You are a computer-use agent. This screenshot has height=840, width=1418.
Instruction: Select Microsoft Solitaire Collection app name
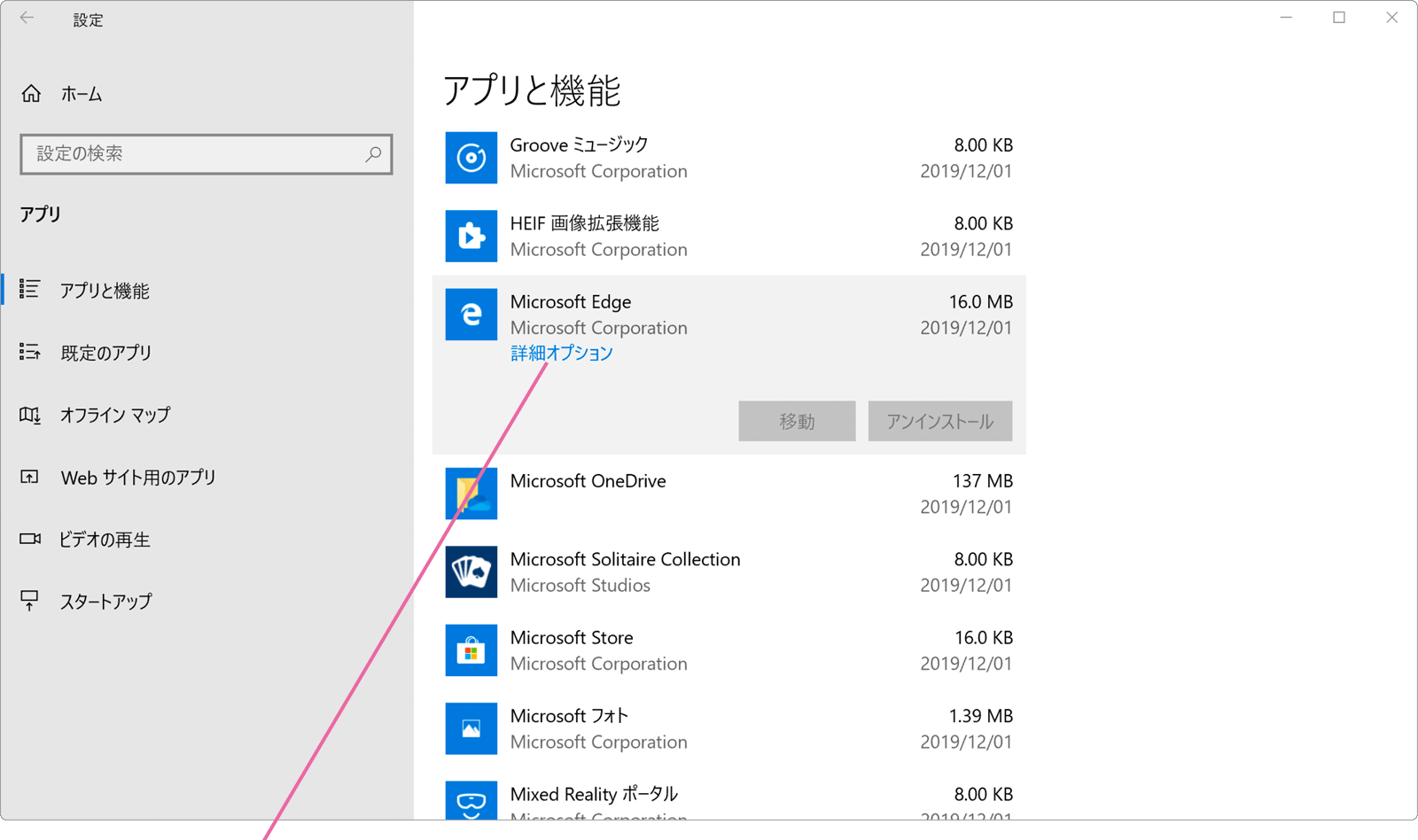click(x=625, y=559)
